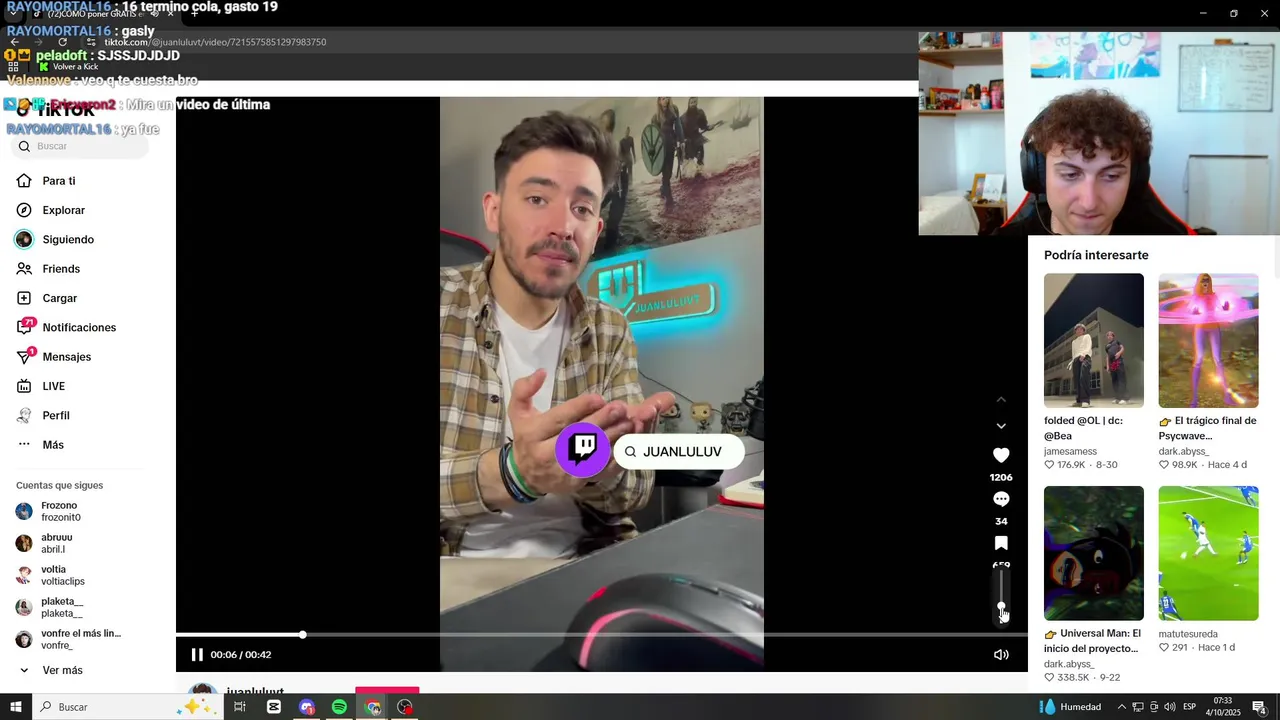Screen dimensions: 1280x720
Task: Mute the video with the speaker icon
Action: tap(1001, 655)
